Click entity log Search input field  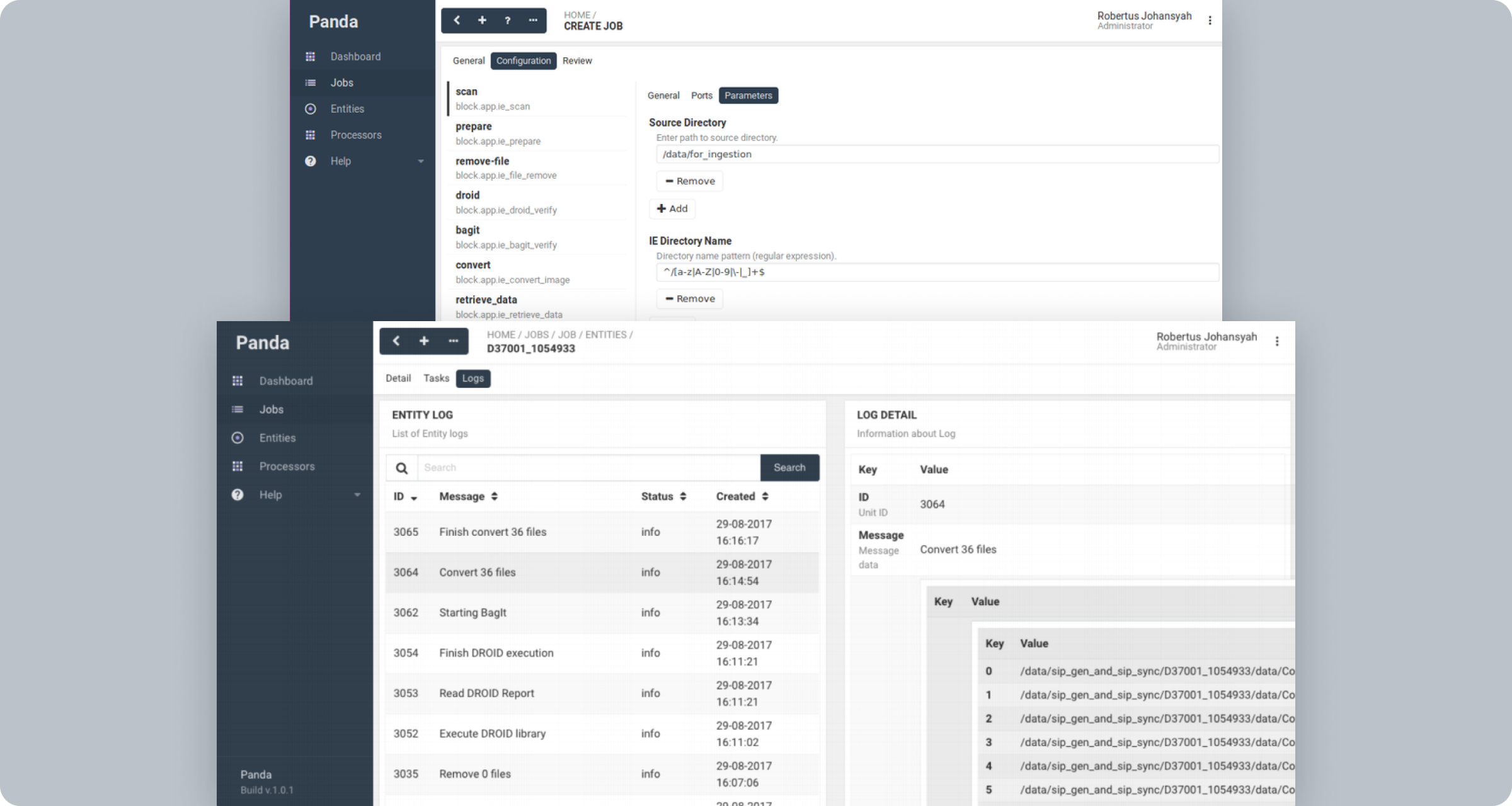tap(588, 468)
